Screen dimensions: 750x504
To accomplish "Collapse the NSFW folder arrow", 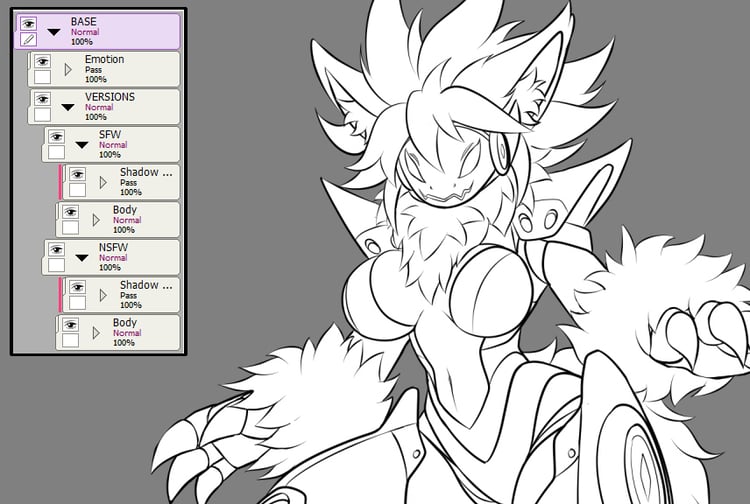I will tap(82, 258).
